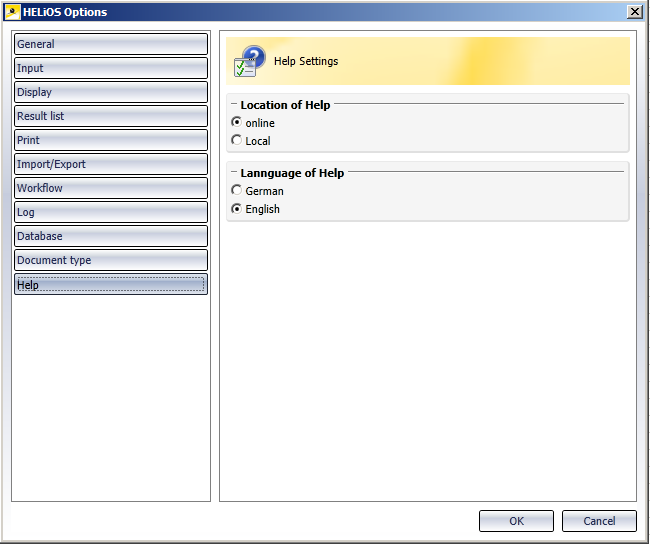Open the Log settings category
Image resolution: width=650 pixels, height=544 pixels.
pos(111,212)
